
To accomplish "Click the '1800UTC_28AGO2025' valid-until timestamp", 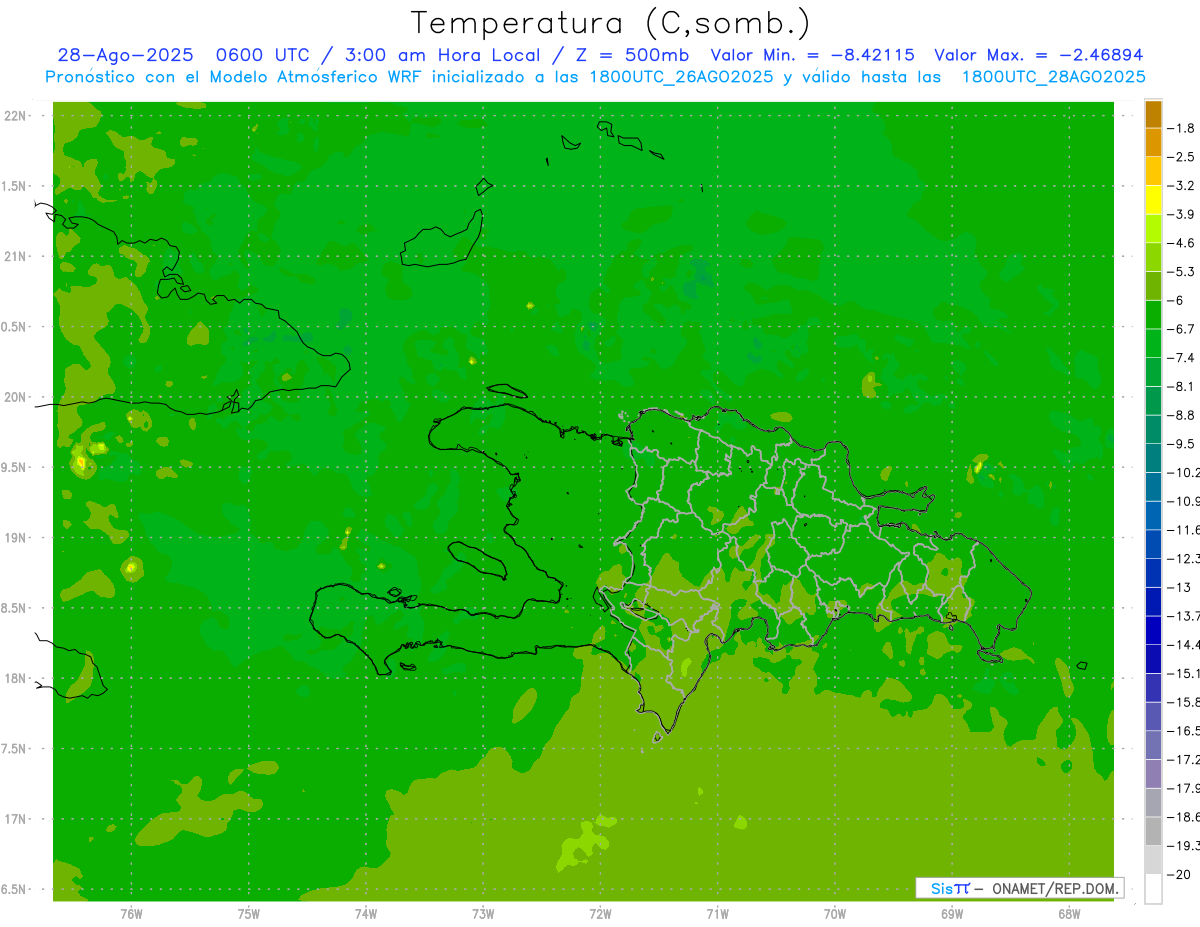I will (1053, 77).
